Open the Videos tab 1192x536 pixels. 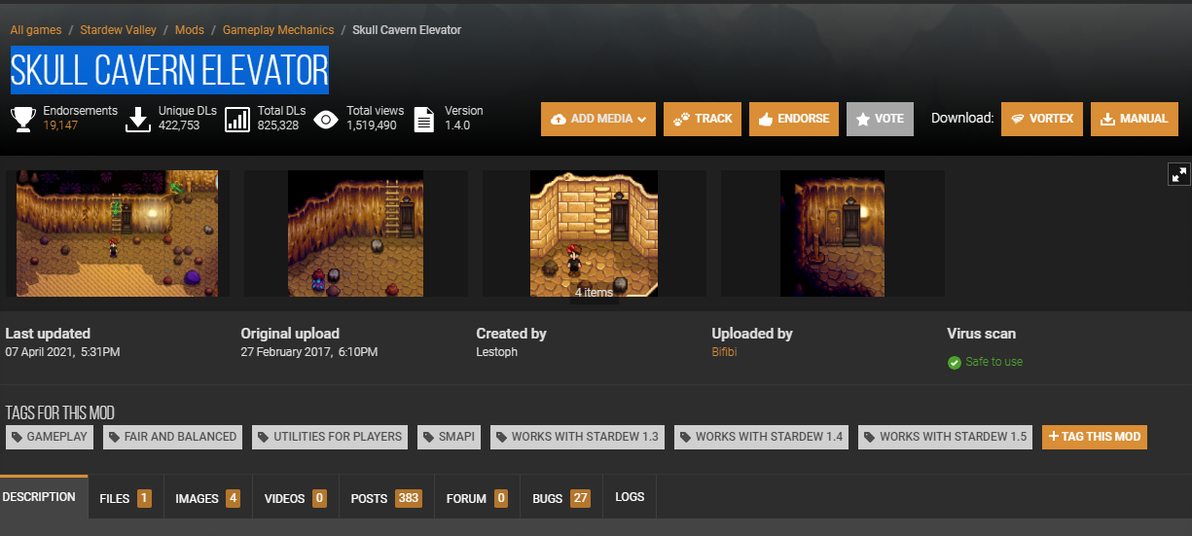tap(296, 499)
